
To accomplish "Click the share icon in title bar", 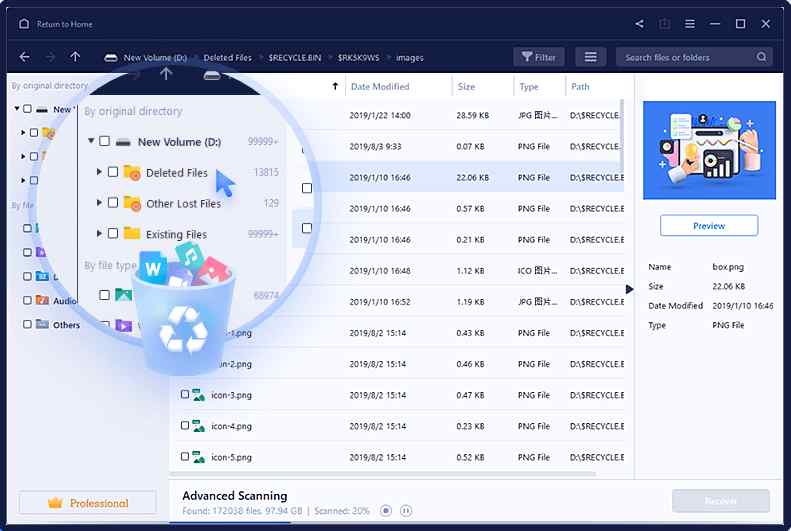I will (x=640, y=23).
